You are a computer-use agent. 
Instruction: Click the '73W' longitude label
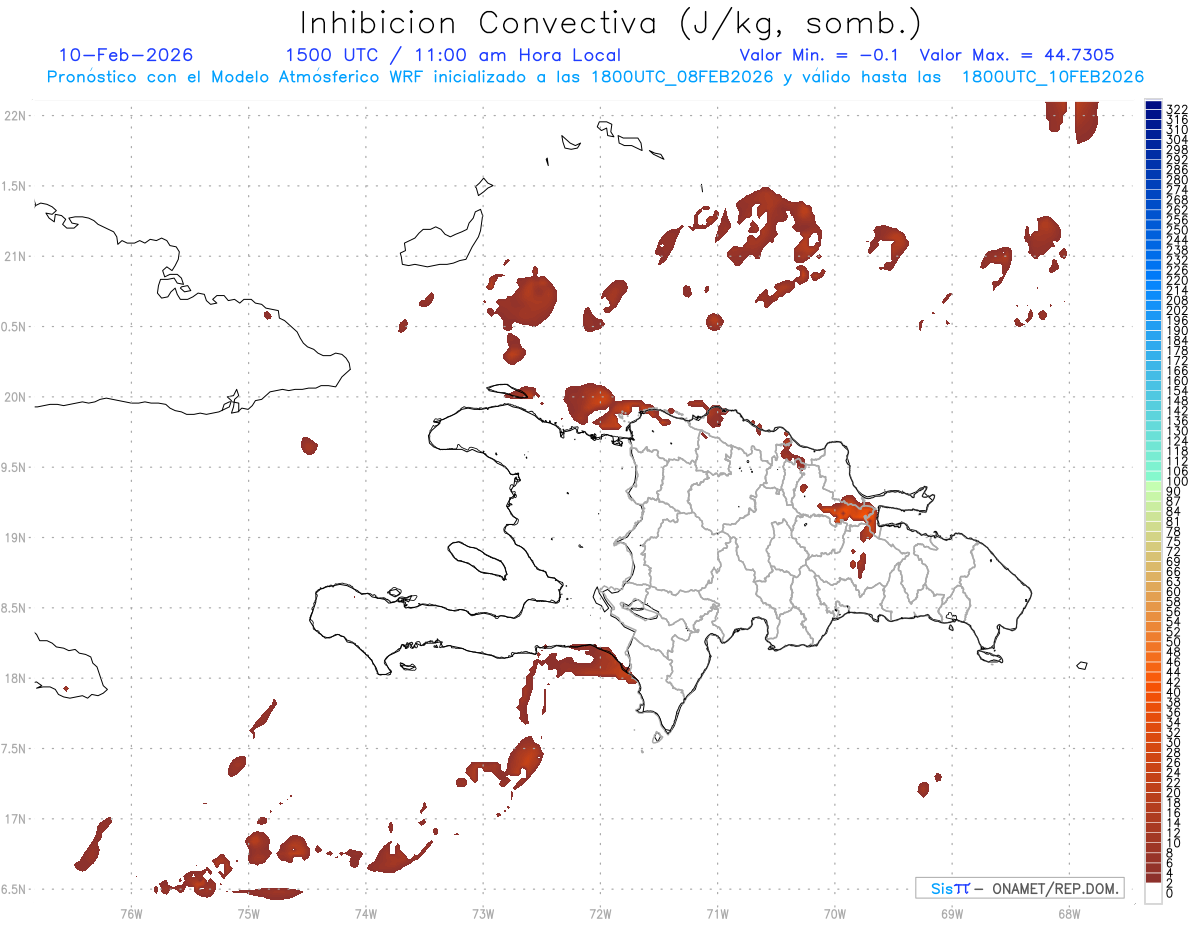point(483,912)
